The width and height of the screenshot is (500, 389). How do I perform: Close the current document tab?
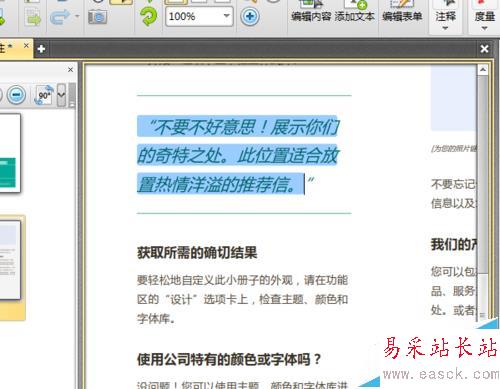click(x=26, y=46)
